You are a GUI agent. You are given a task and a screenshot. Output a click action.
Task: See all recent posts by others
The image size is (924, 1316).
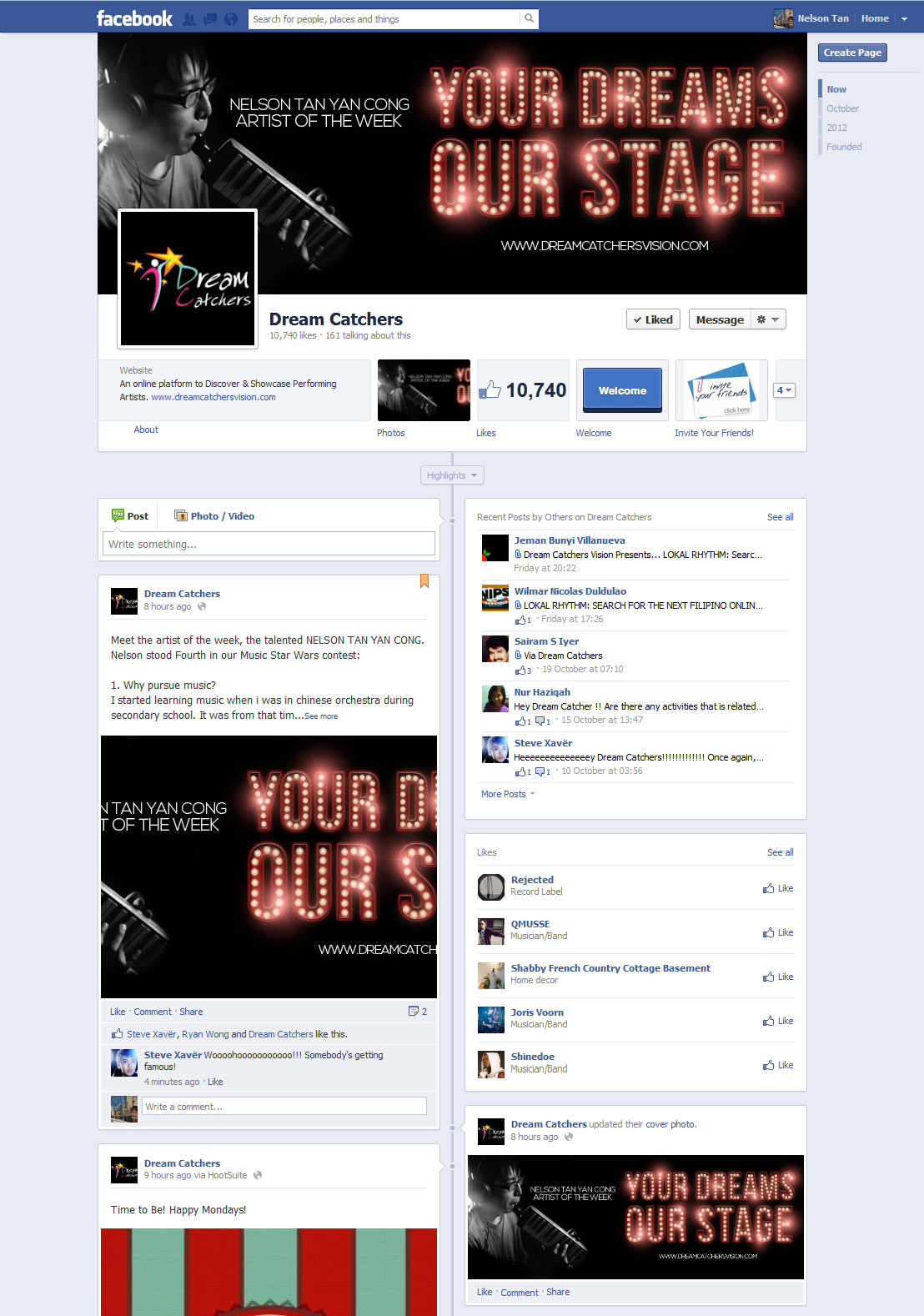click(x=780, y=517)
